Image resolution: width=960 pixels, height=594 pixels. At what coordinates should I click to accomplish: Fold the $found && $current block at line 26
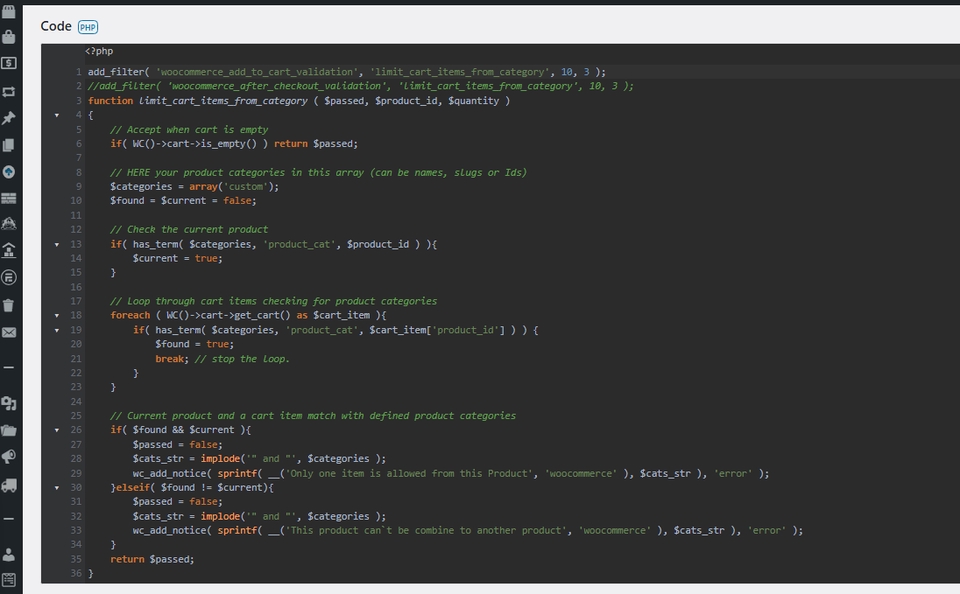tap(57, 430)
